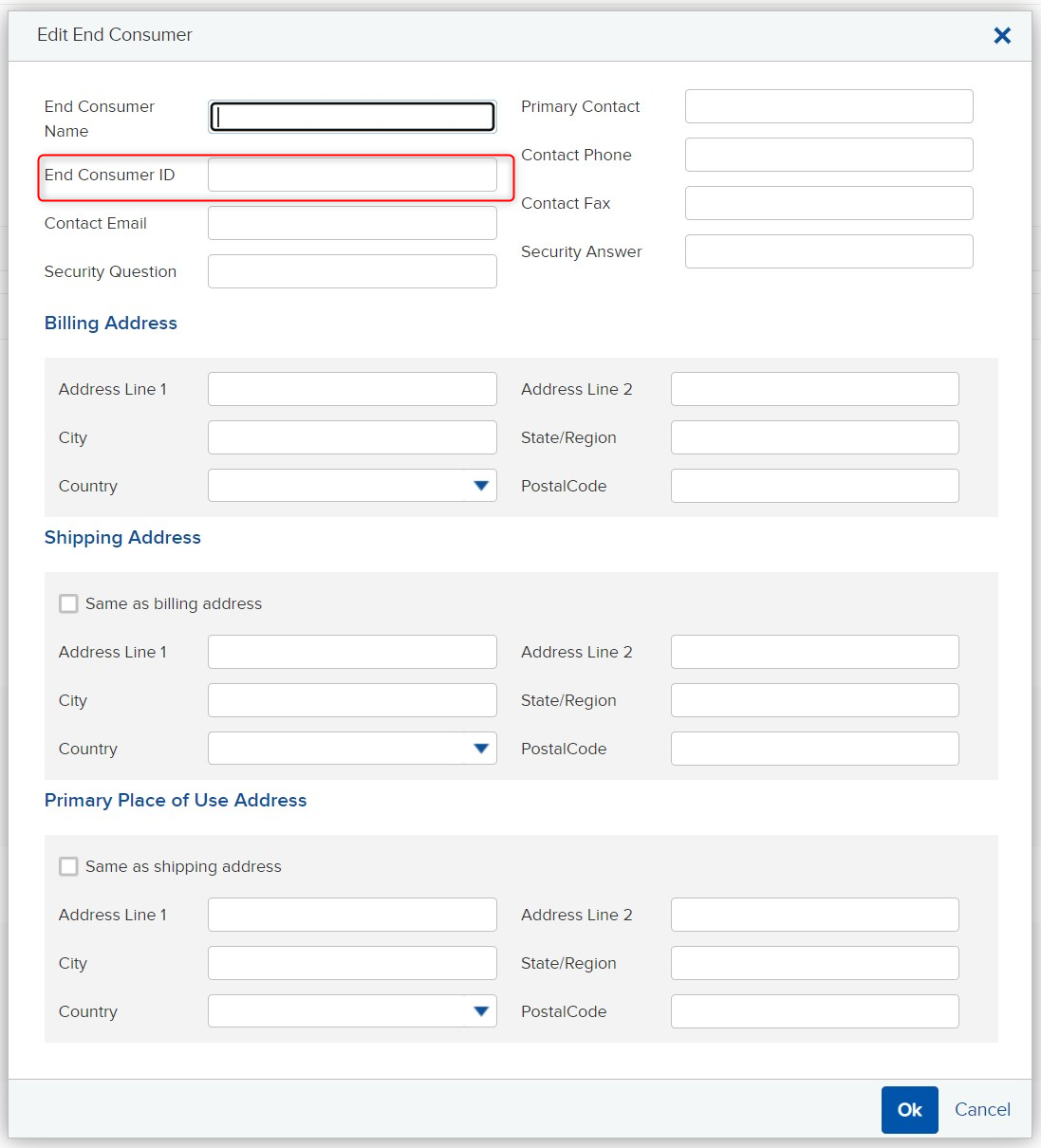Screen dimensions: 1041x1148
Task: Open Shipping Address Country dropdown
Action: coord(352,749)
